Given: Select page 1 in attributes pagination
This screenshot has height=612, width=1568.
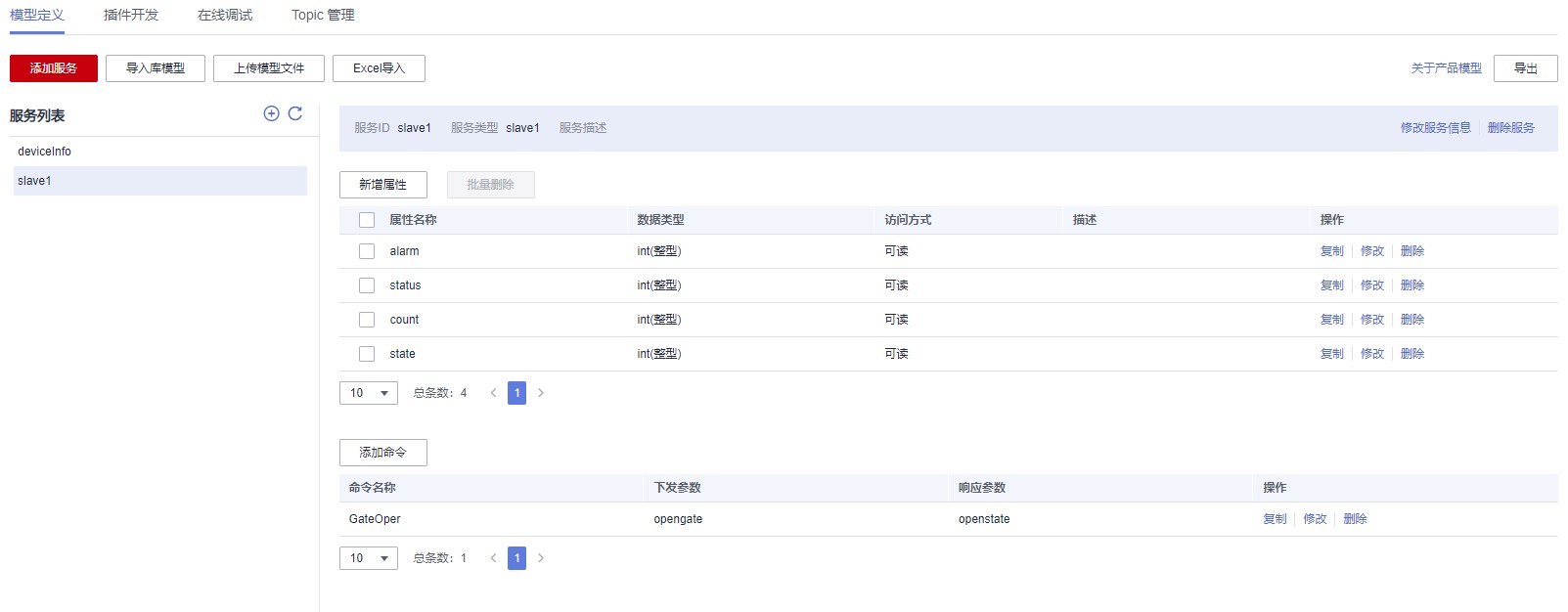Looking at the screenshot, I should tap(516, 393).
